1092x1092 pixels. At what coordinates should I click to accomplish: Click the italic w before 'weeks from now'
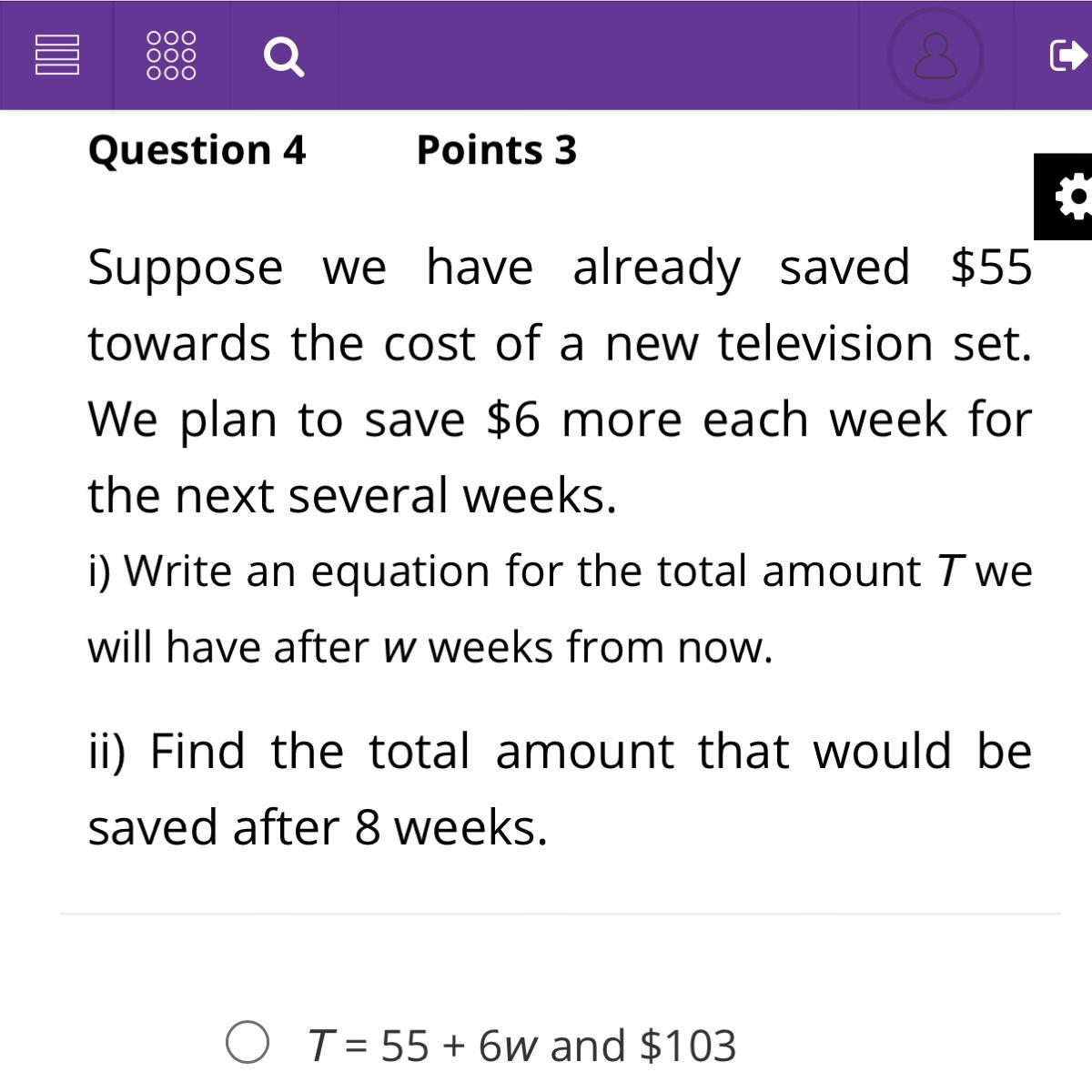(x=399, y=648)
